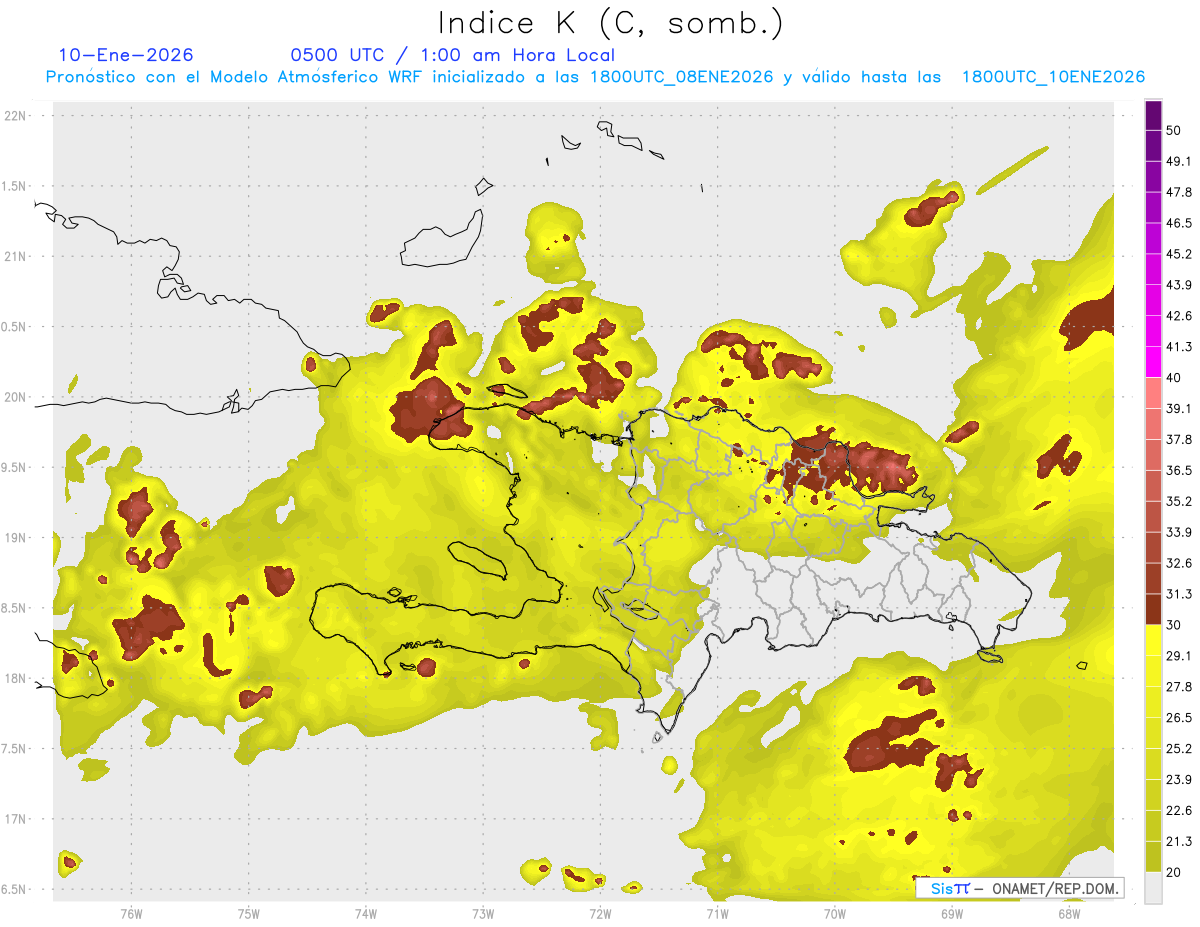Click the "18N" latitude label
Viewport: 1200px width, 927px height.
15,679
